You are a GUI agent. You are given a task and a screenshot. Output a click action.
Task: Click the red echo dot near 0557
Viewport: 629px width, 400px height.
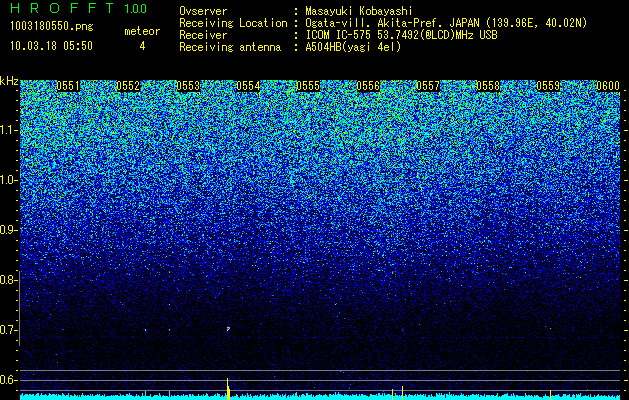402,330
